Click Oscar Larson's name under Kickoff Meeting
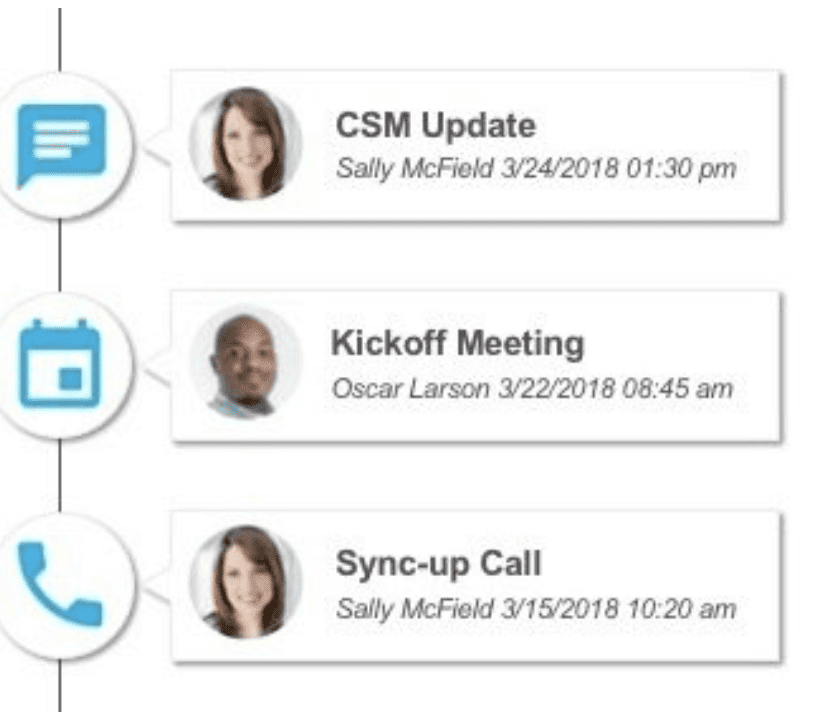 411,387
